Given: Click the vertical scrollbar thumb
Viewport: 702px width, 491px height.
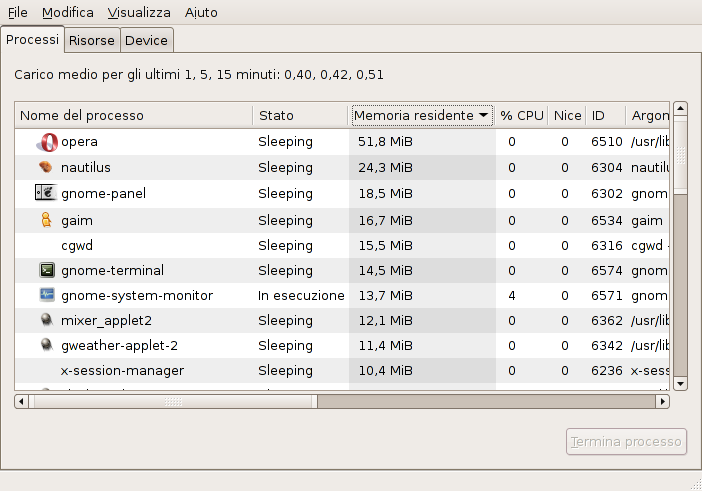Looking at the screenshot, I should 680,155.
